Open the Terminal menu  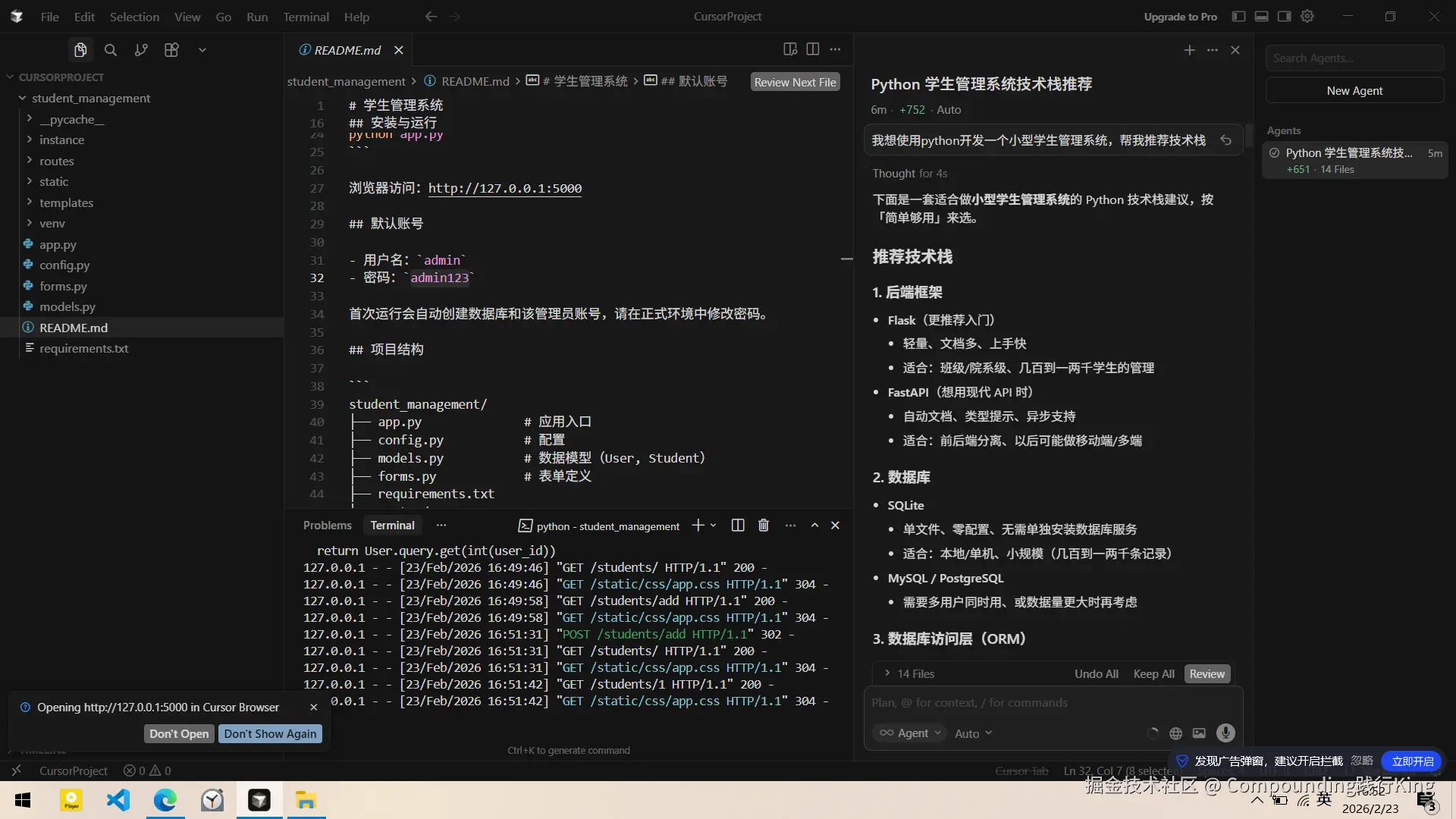click(x=306, y=17)
